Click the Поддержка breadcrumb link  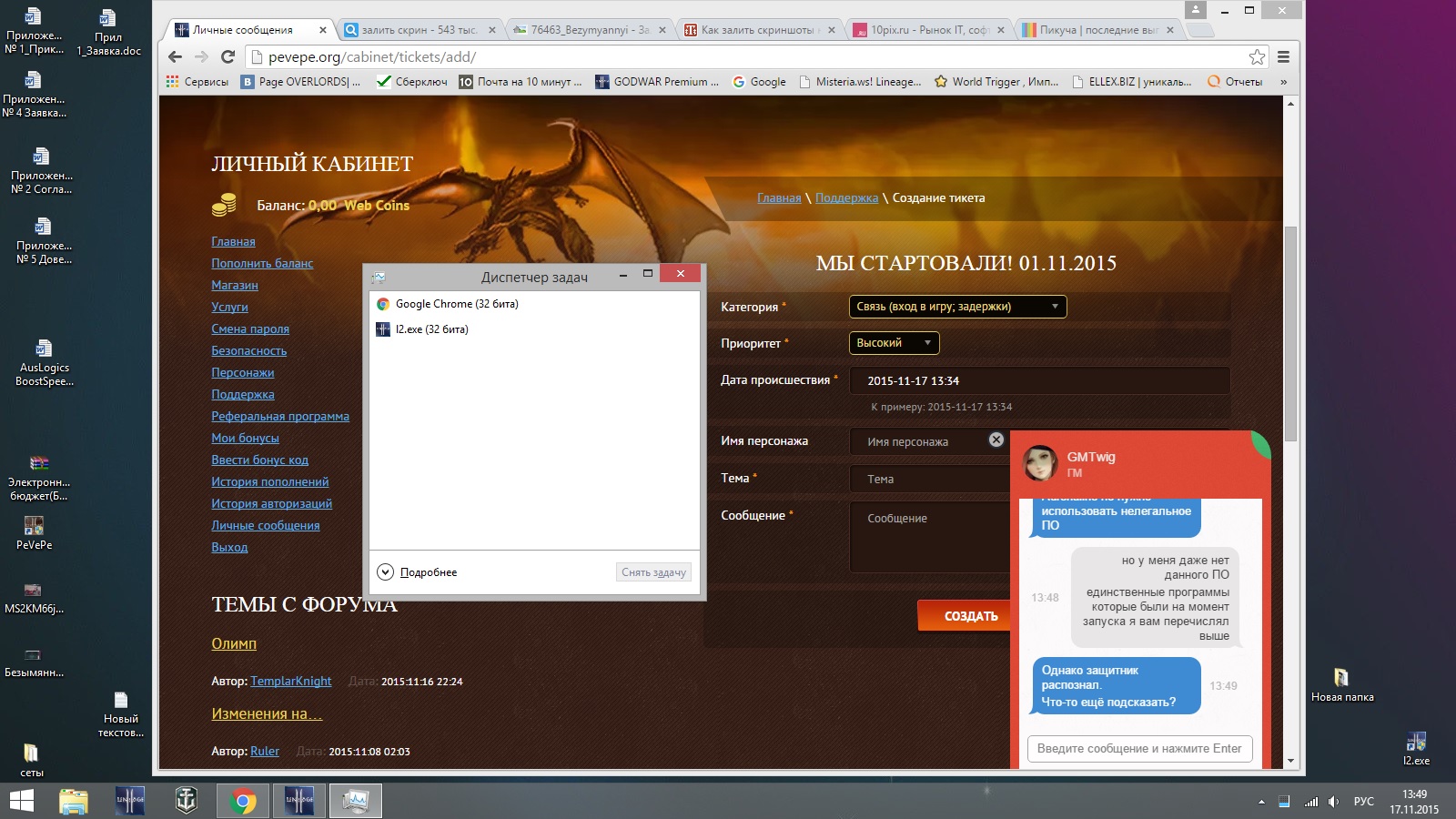pos(846,197)
